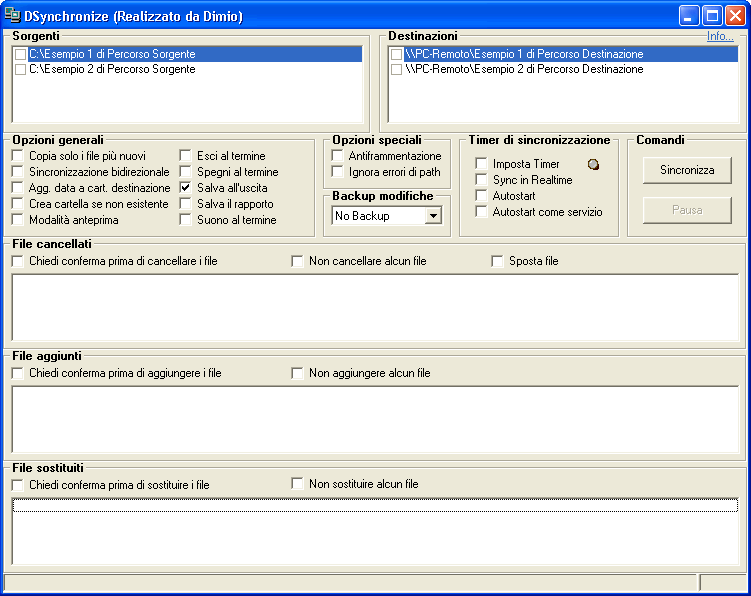Enable Spegni al termine checkbox
The image size is (751, 596).
click(185, 172)
